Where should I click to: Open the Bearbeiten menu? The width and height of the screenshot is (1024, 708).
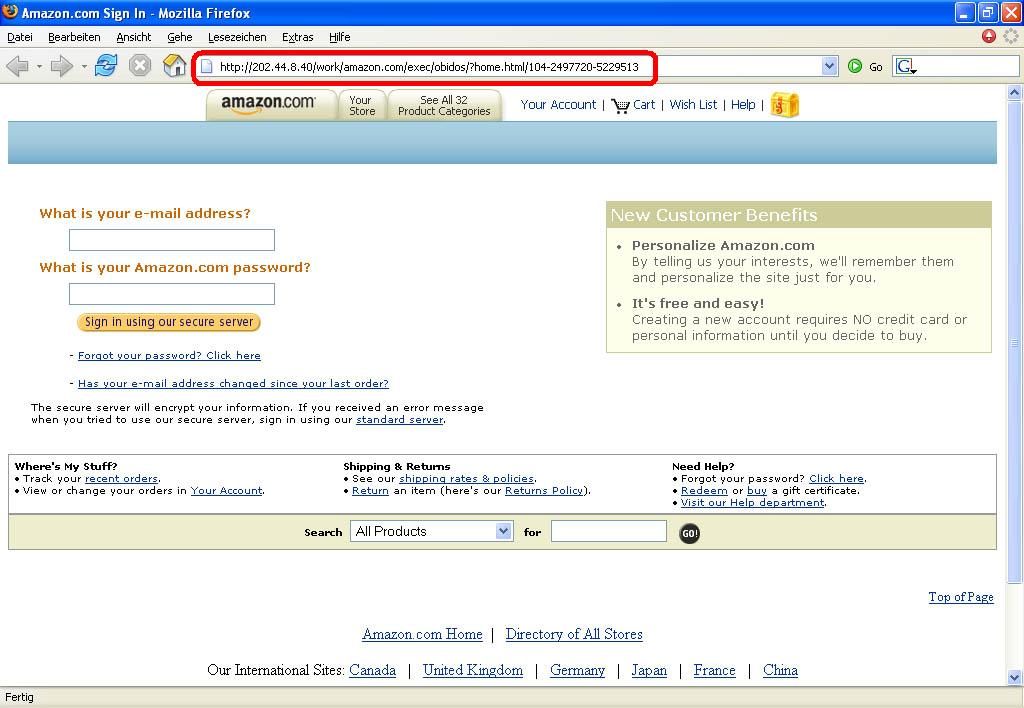tap(74, 37)
